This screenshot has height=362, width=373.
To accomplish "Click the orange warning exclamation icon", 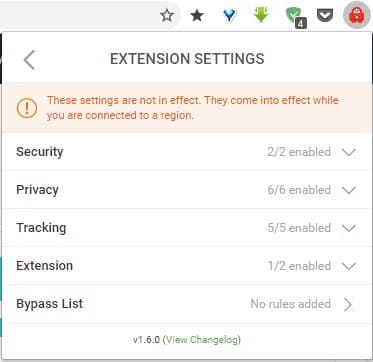I will tap(27, 108).
